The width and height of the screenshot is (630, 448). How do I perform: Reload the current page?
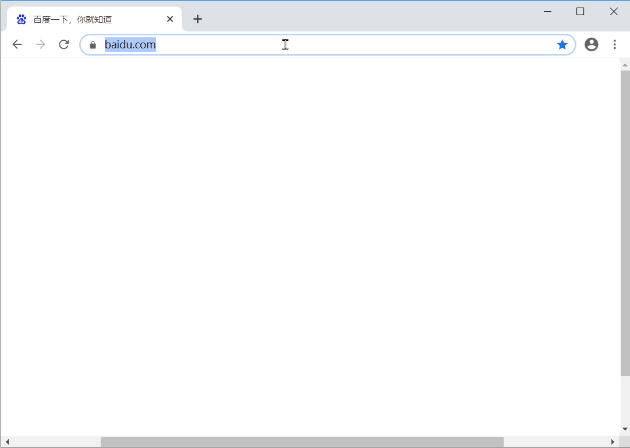click(64, 44)
